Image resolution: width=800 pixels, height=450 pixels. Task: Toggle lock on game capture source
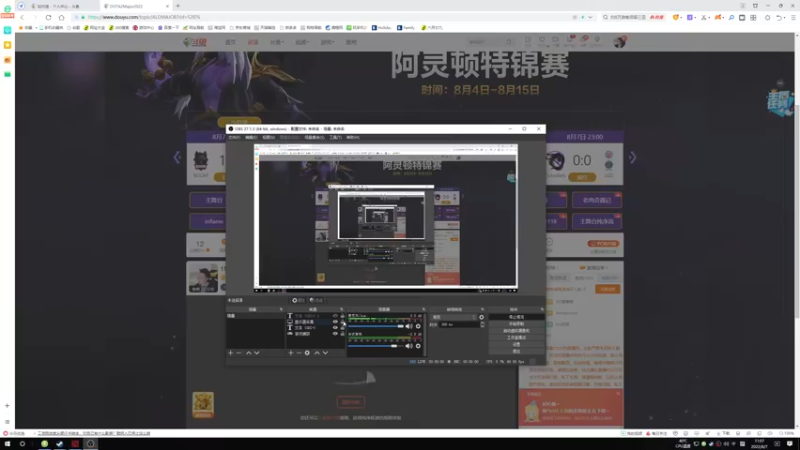(x=342, y=334)
